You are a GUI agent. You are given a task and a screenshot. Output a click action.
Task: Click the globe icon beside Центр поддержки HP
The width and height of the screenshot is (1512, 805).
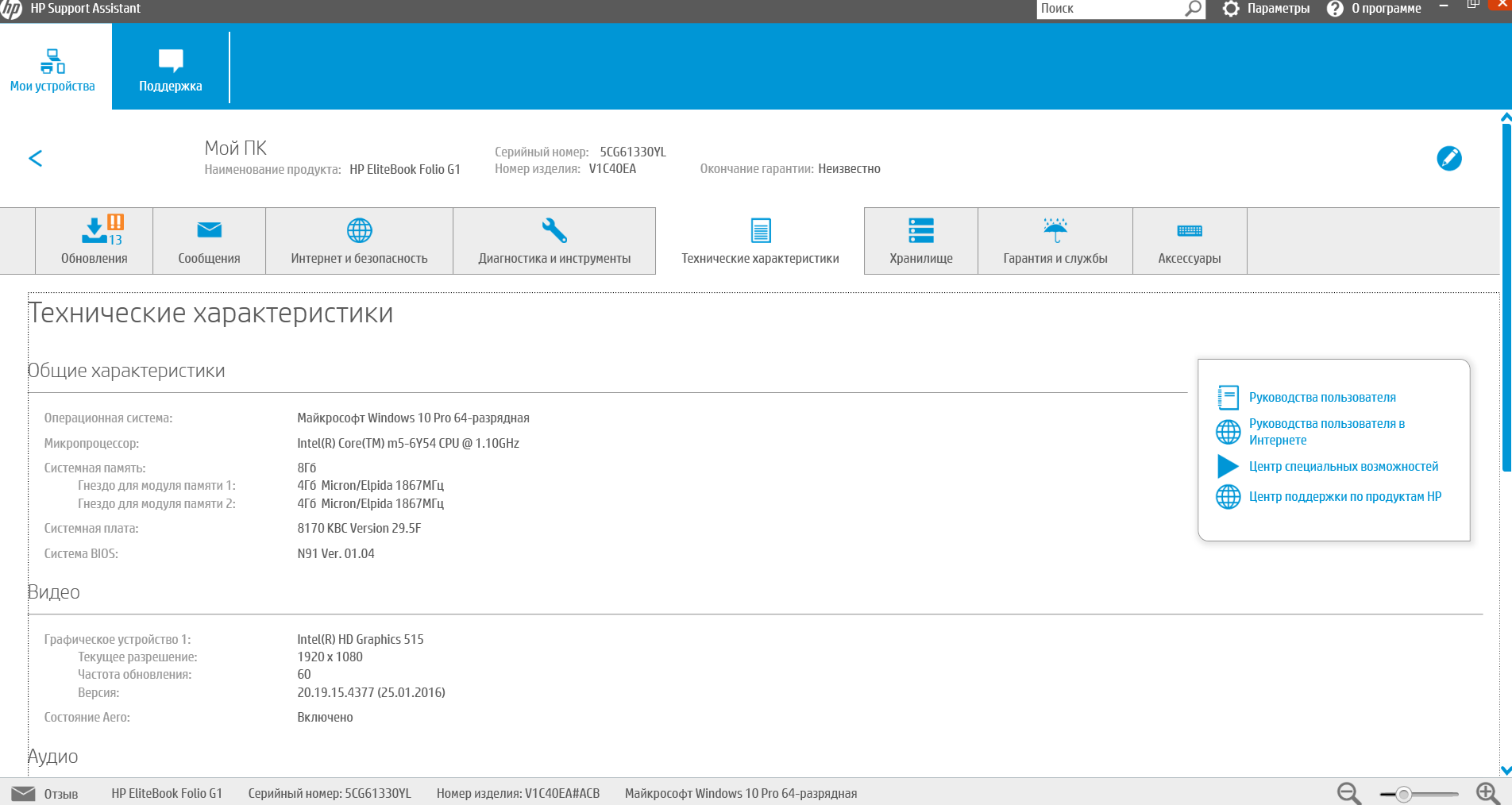[1228, 497]
